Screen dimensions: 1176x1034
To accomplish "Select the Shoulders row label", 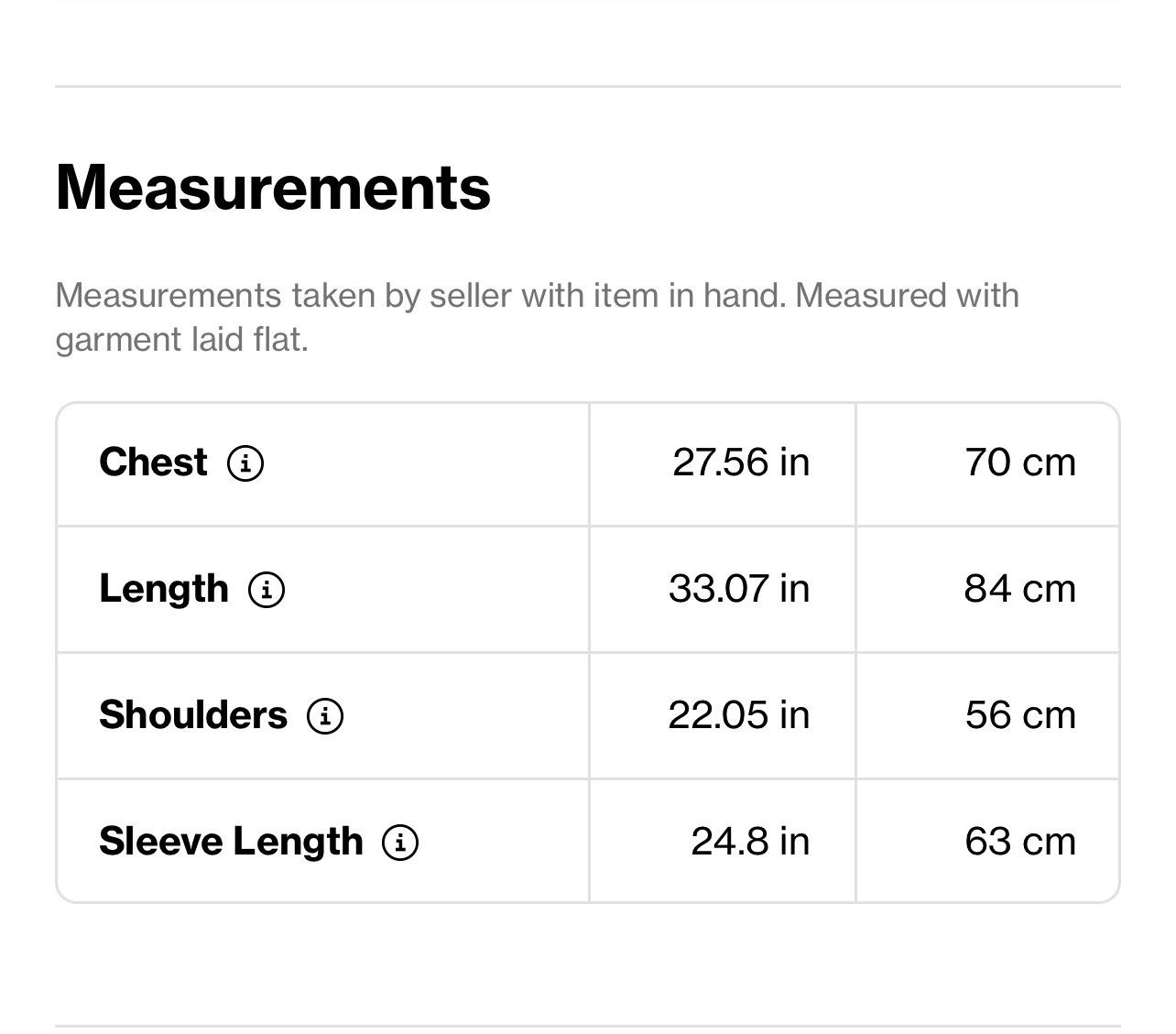I will point(193,714).
